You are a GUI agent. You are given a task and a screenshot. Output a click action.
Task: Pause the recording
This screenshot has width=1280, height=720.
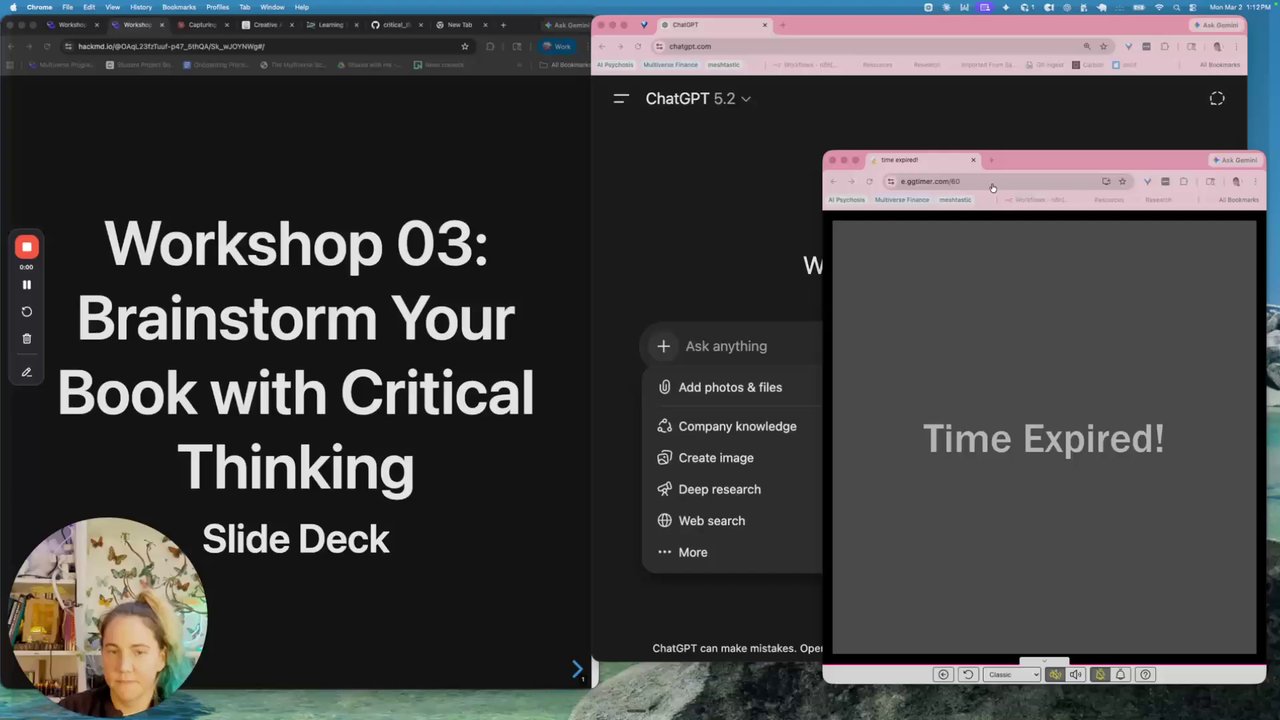pyautogui.click(x=27, y=285)
